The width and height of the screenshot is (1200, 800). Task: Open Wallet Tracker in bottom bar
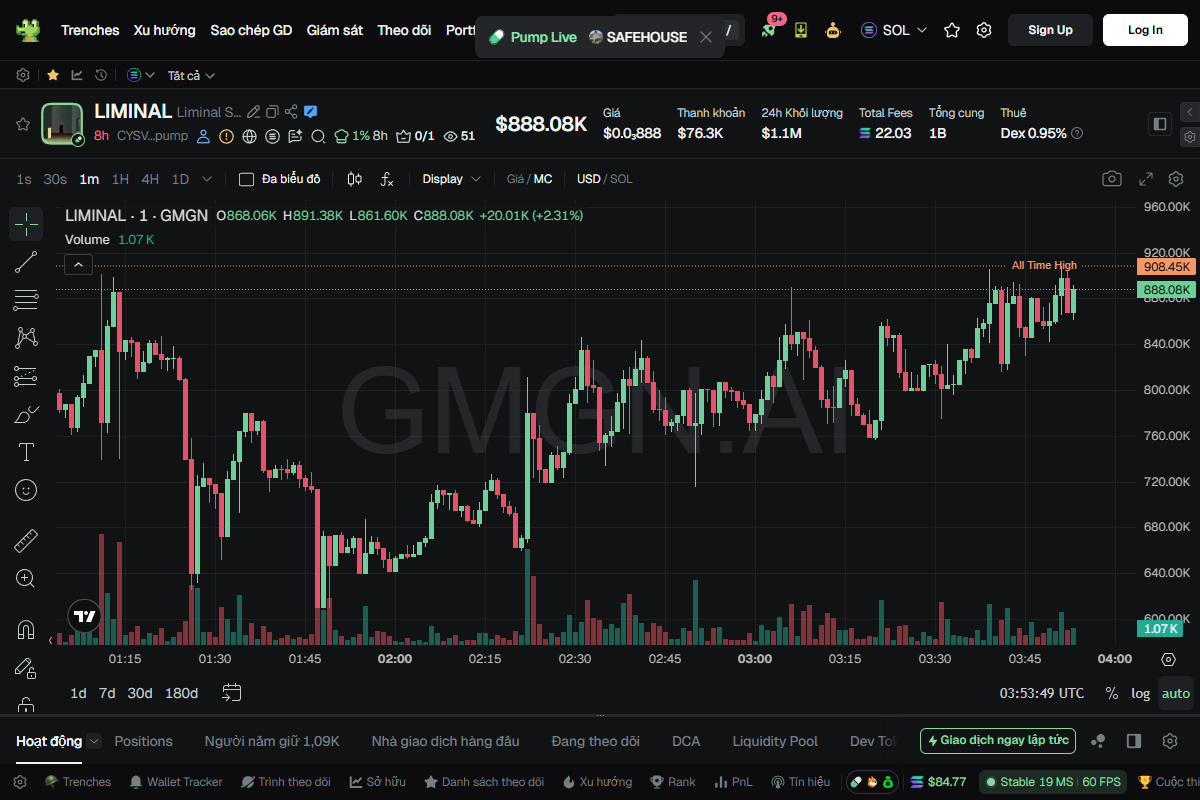(176, 782)
